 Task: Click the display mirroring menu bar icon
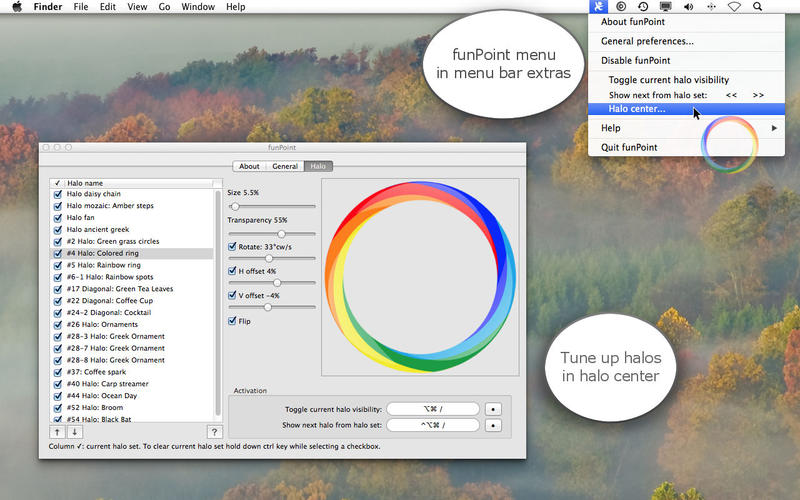pyautogui.click(x=666, y=7)
